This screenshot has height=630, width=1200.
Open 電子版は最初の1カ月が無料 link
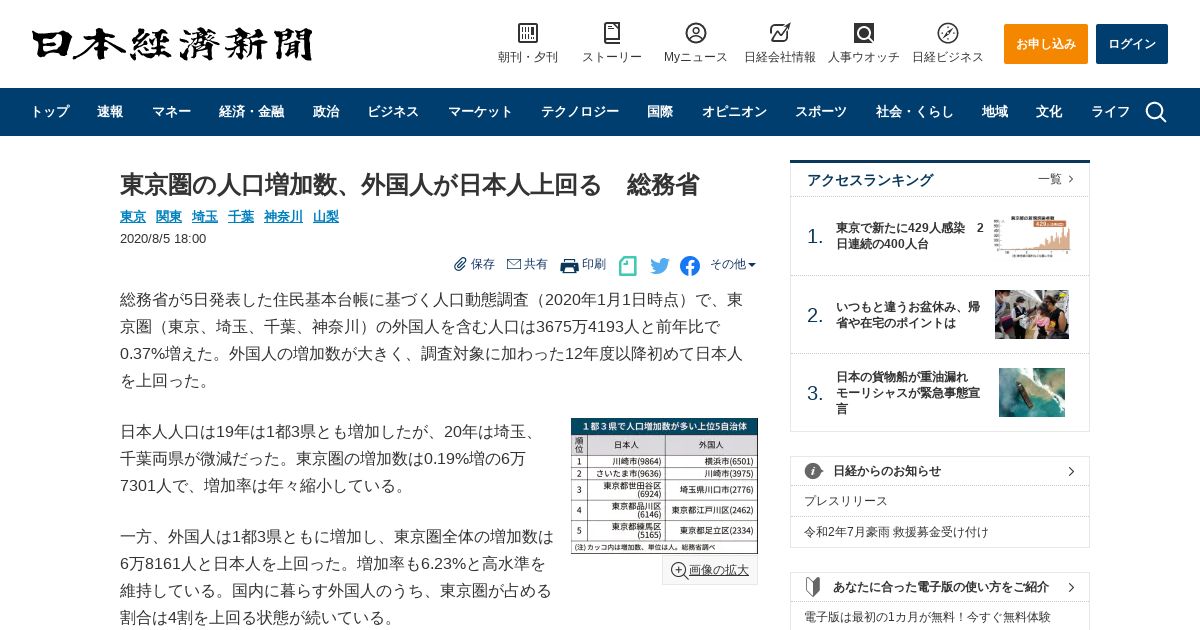coord(927,617)
